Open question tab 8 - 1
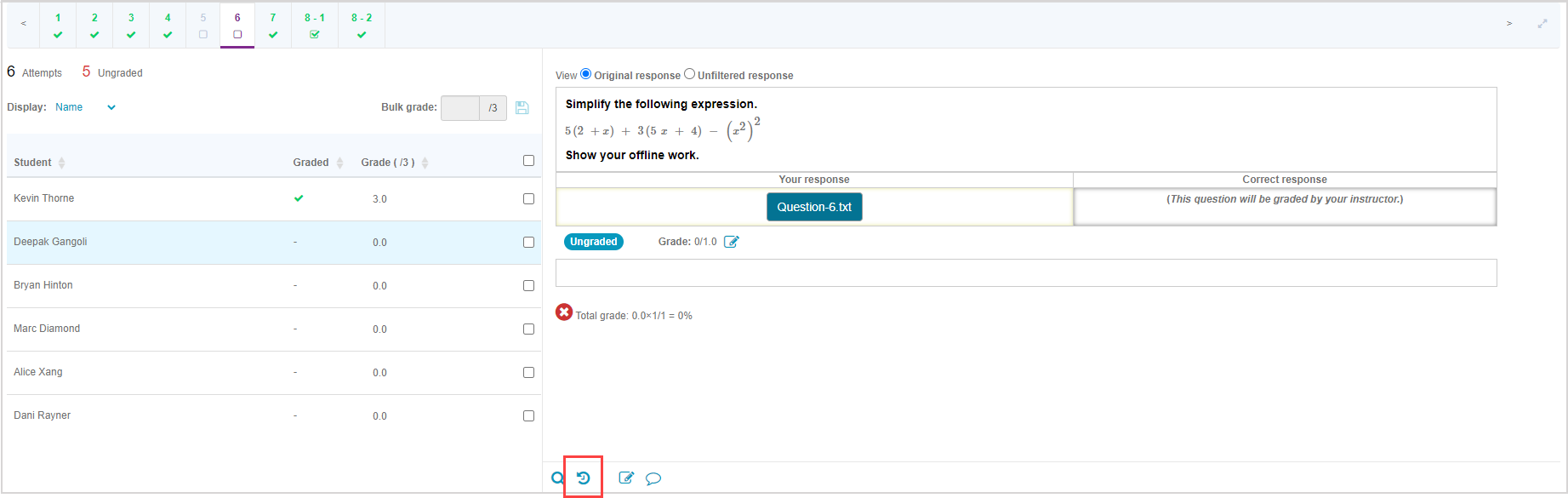This screenshot has width=1568, height=498. click(x=315, y=25)
